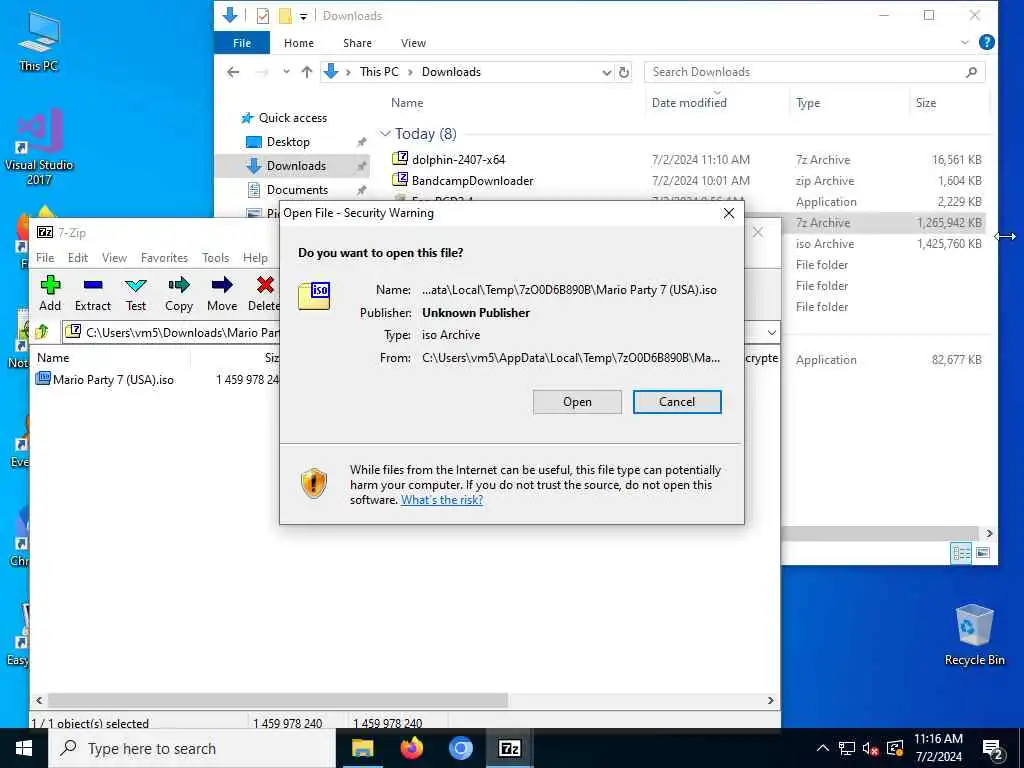Screen dimensions: 1024x768
Task: Switch Explorer to details view icon
Action: (961, 553)
